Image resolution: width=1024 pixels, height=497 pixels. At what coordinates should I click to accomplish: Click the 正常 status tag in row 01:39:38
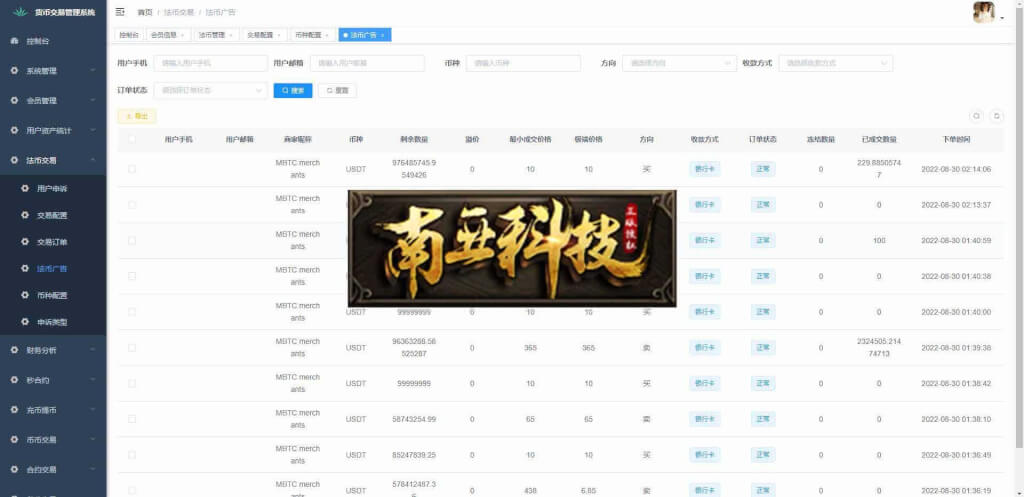click(763, 347)
